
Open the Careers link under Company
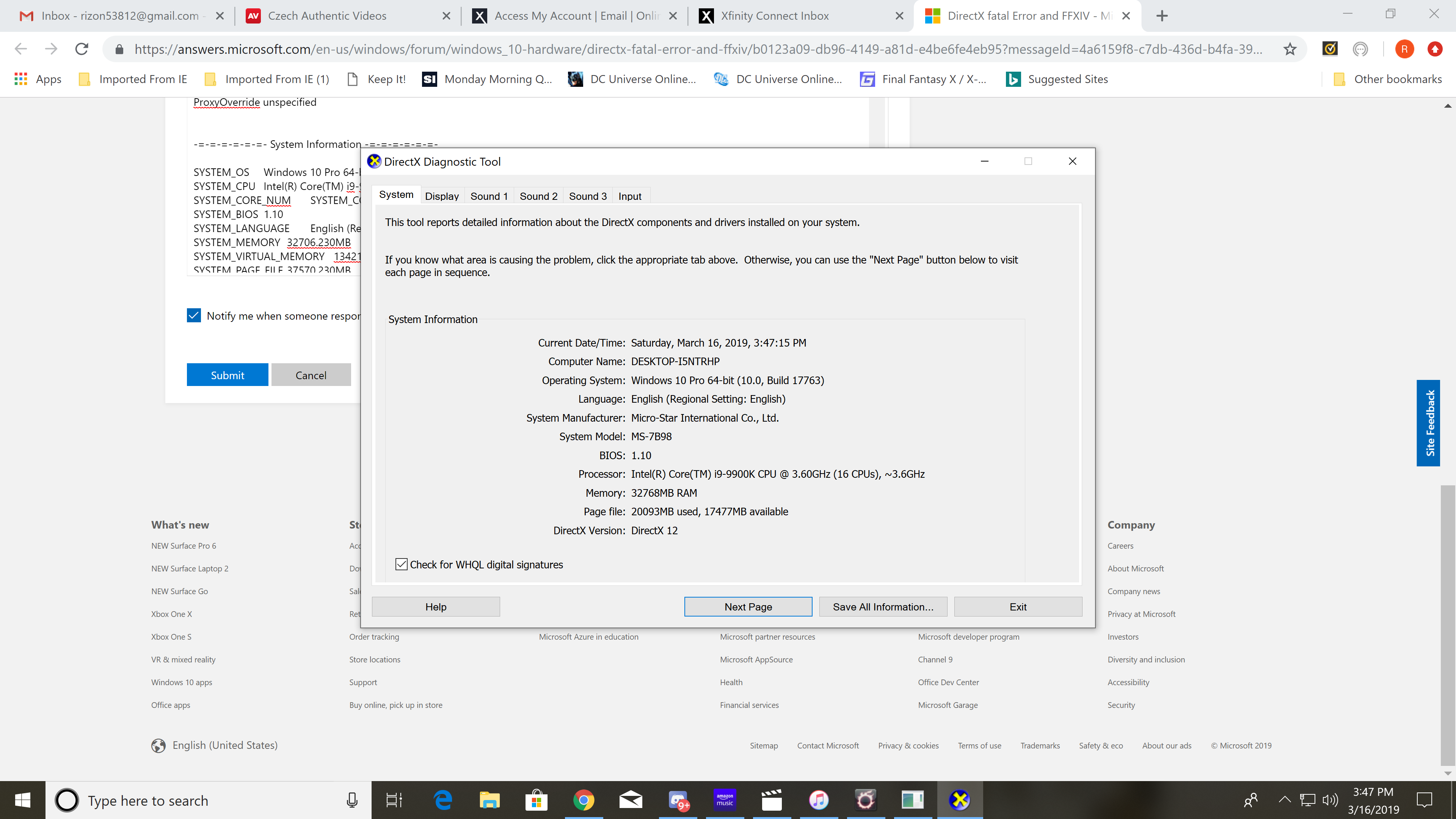point(1120,546)
